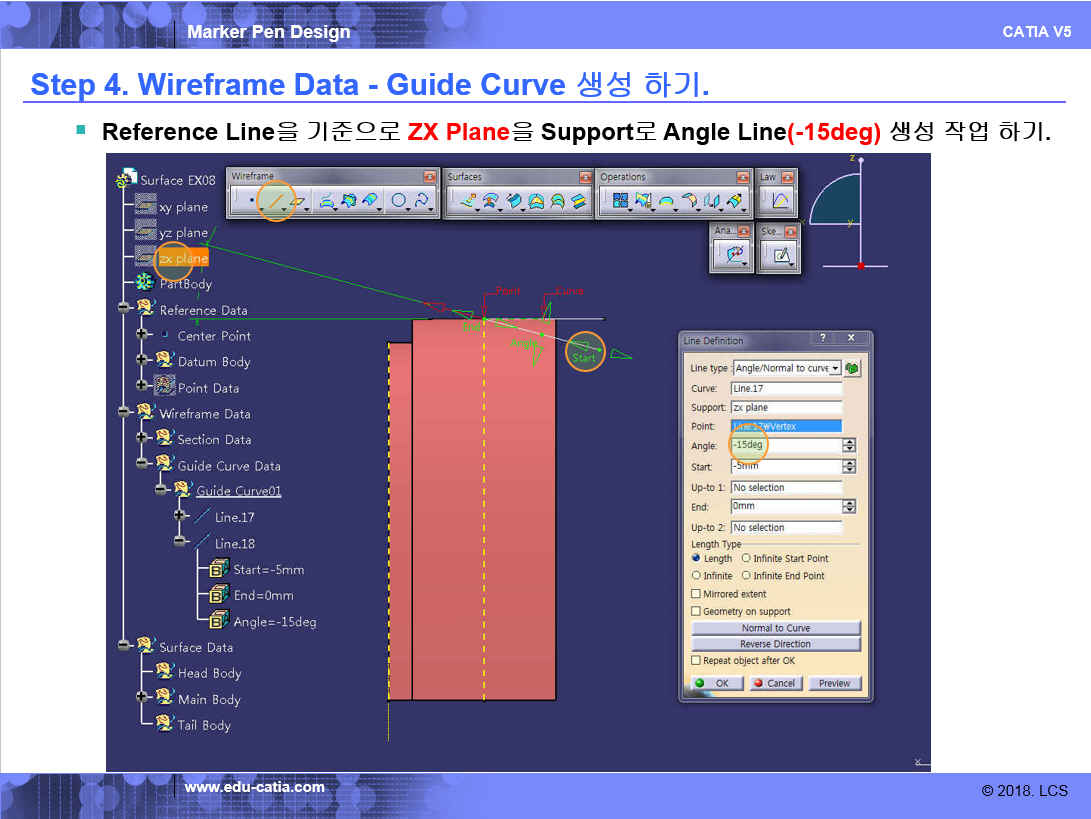The width and height of the screenshot is (1091, 819).
Task: Enable the Mirrored extent checkbox
Action: pyautogui.click(x=696, y=594)
